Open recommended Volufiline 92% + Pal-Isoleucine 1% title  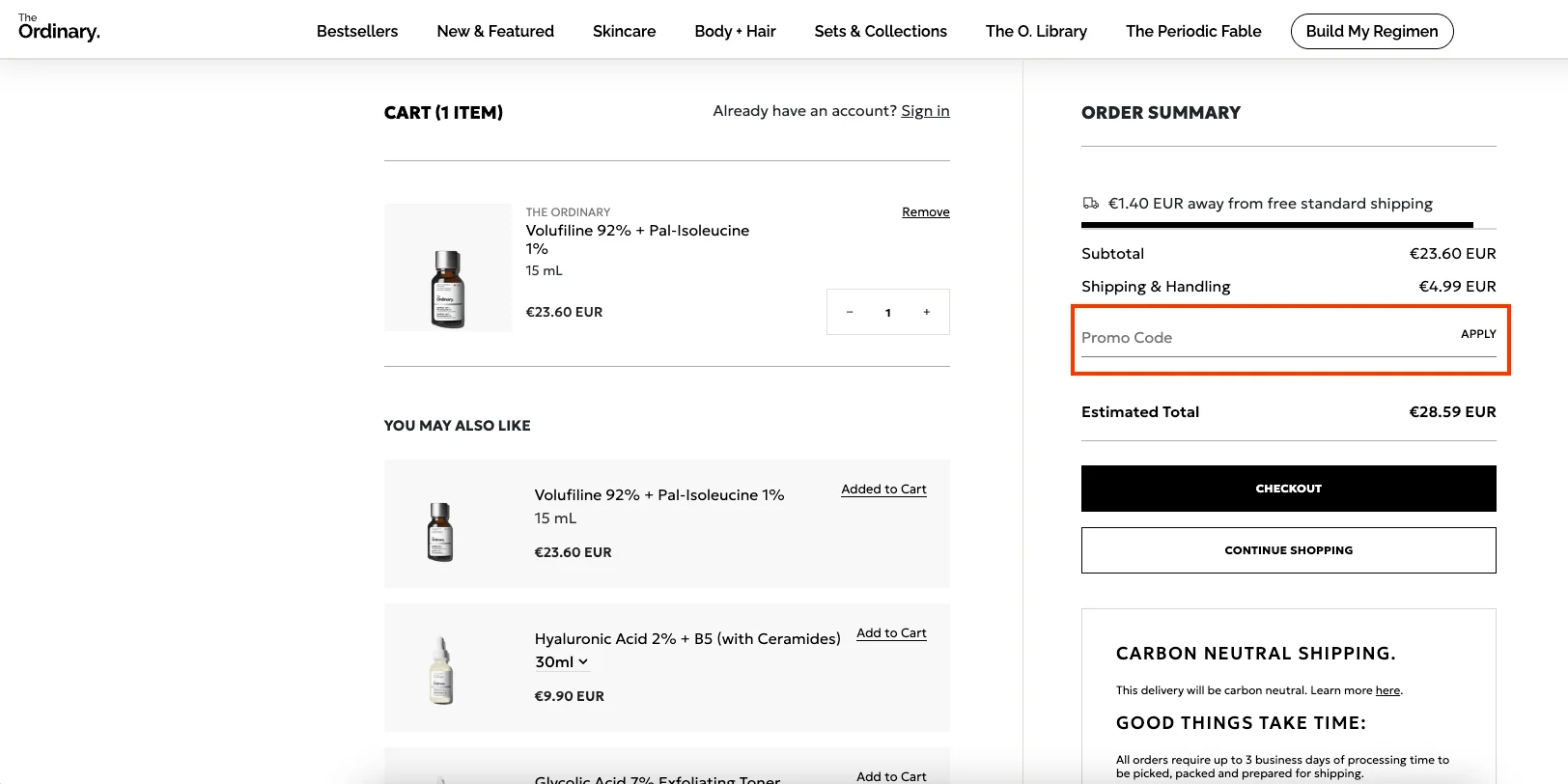(x=659, y=495)
